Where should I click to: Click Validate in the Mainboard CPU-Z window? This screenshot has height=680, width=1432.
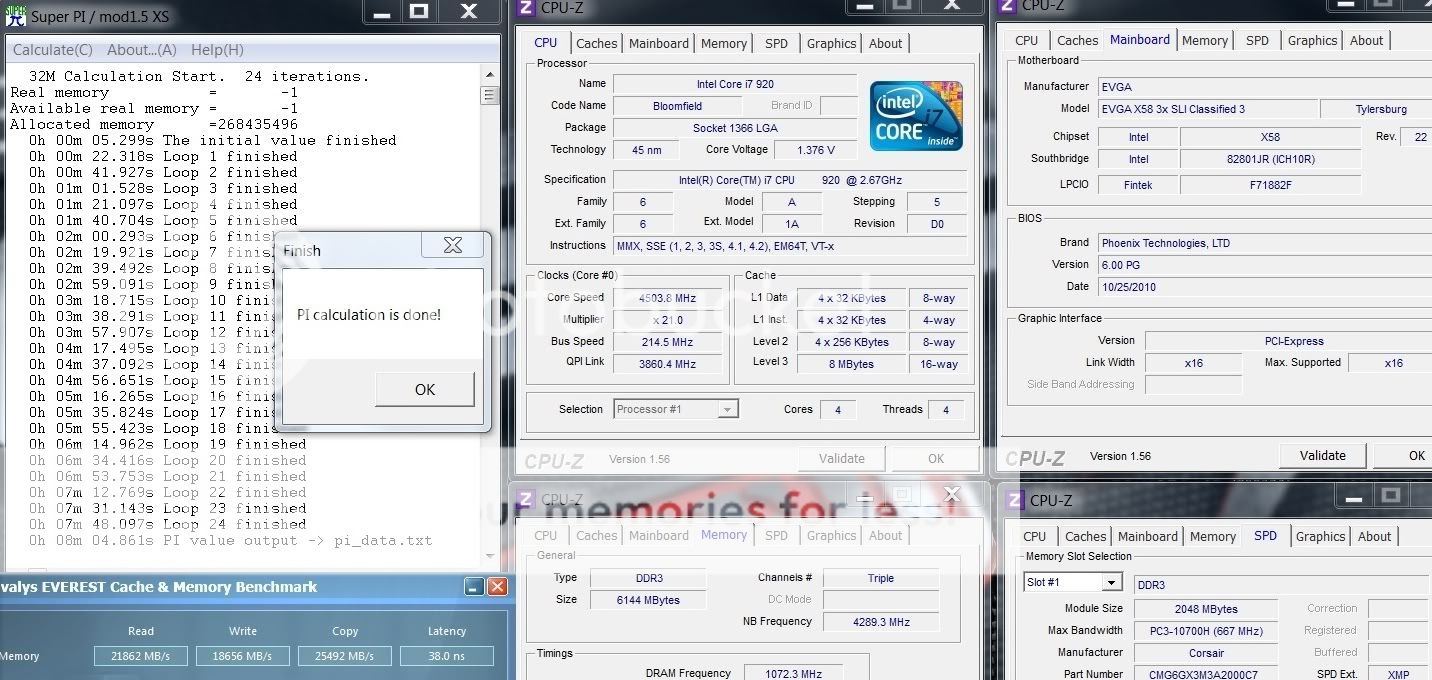[x=1322, y=455]
